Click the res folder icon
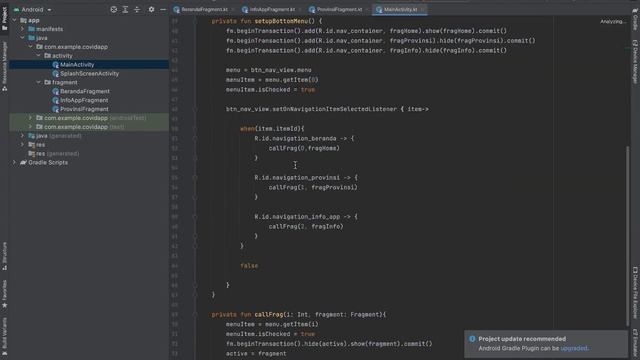Screen dimensions: 640x360 coord(31,145)
